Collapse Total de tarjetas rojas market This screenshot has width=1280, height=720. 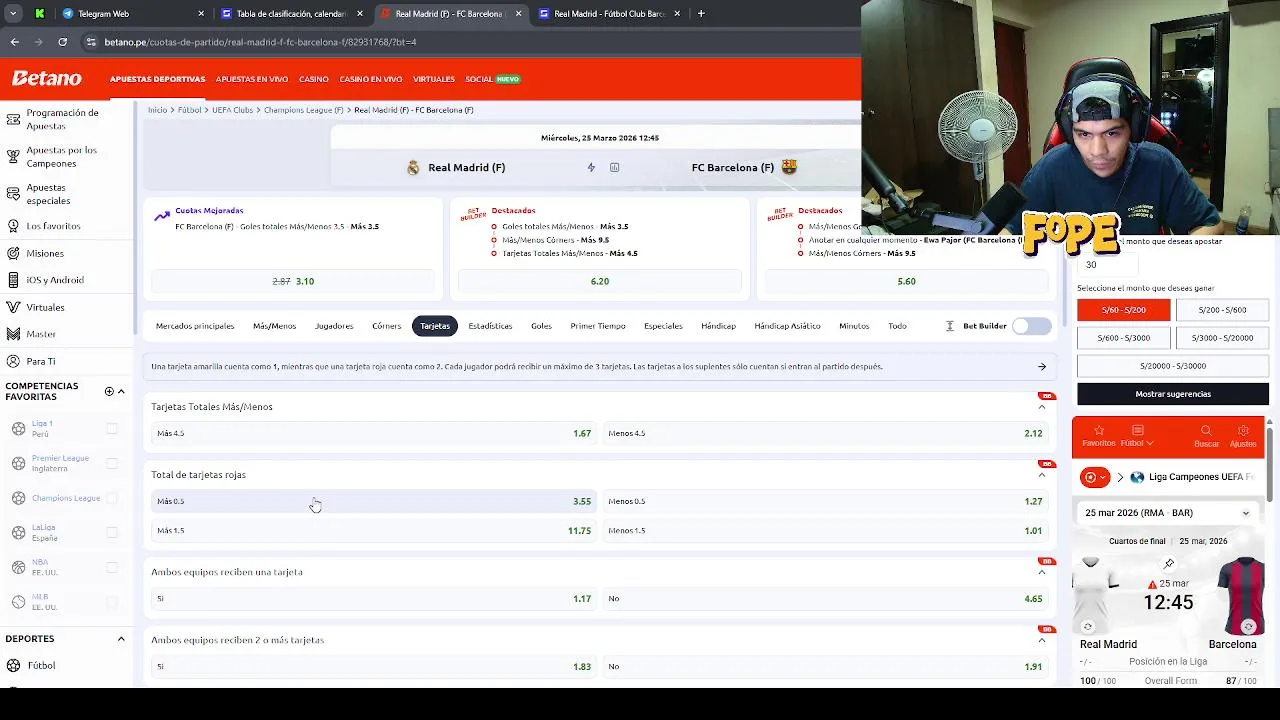(x=1041, y=475)
